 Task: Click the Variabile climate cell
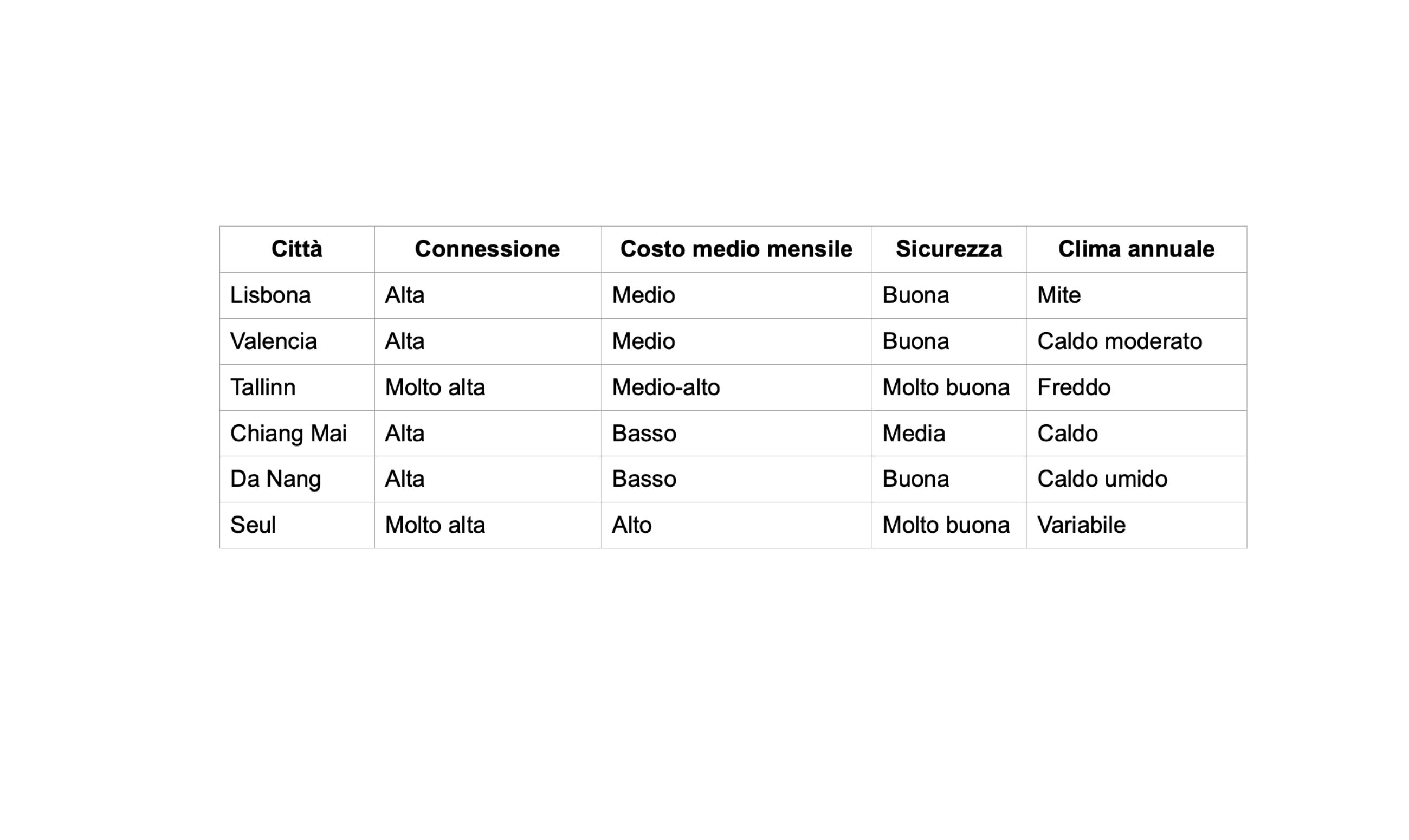coord(1081,525)
